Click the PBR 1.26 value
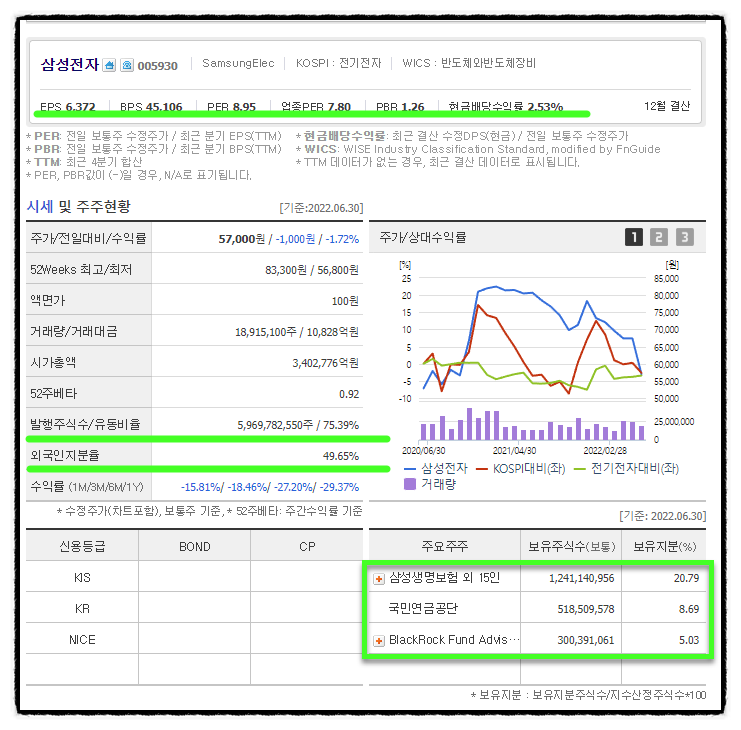 click(x=400, y=107)
